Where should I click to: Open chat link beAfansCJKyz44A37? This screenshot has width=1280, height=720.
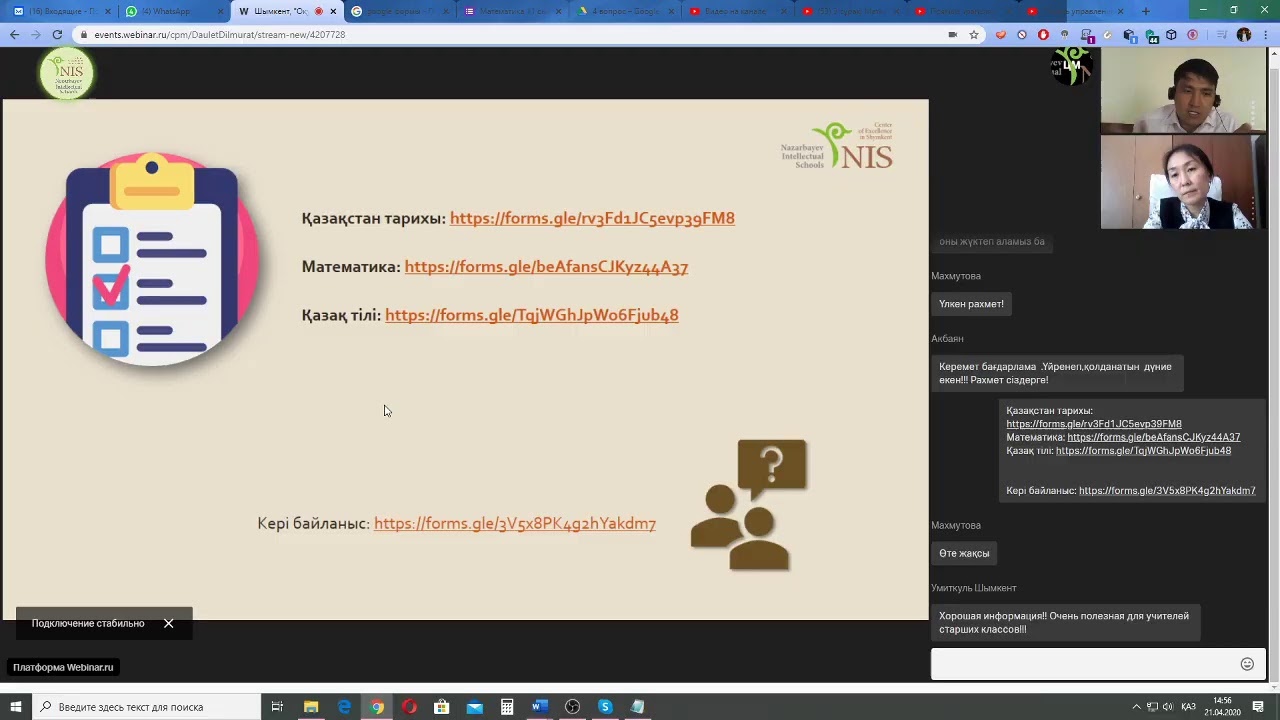[x=1154, y=437]
